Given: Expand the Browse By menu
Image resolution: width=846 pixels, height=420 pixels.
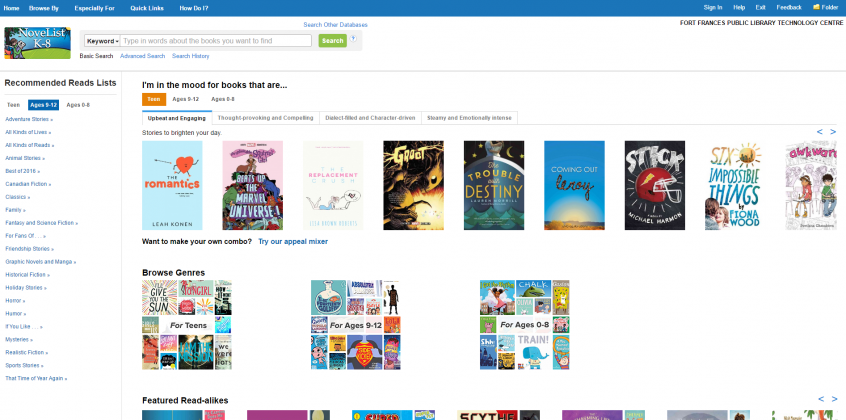Looking at the screenshot, I should pyautogui.click(x=43, y=7).
